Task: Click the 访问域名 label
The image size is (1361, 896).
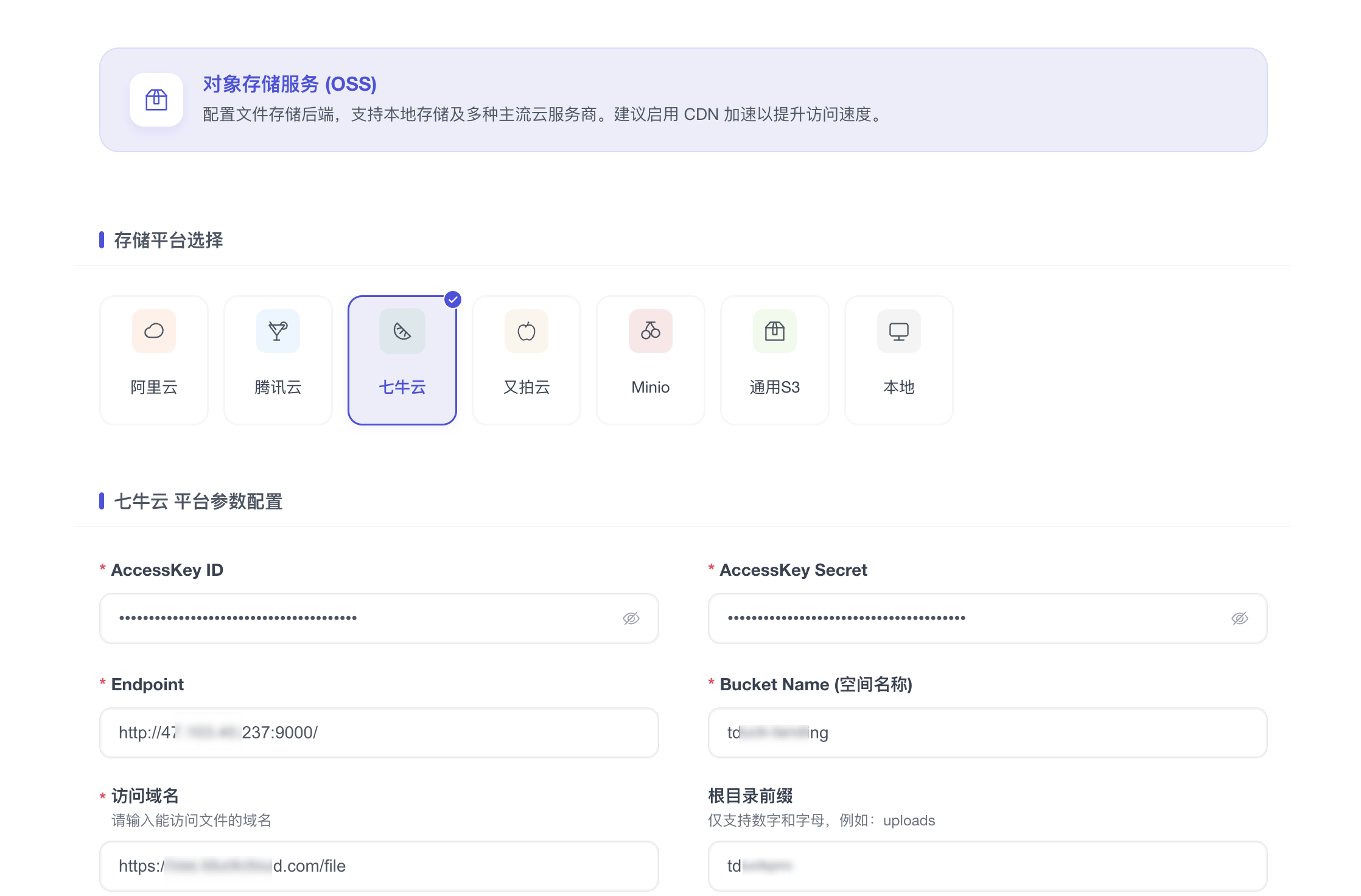Action: pos(145,796)
